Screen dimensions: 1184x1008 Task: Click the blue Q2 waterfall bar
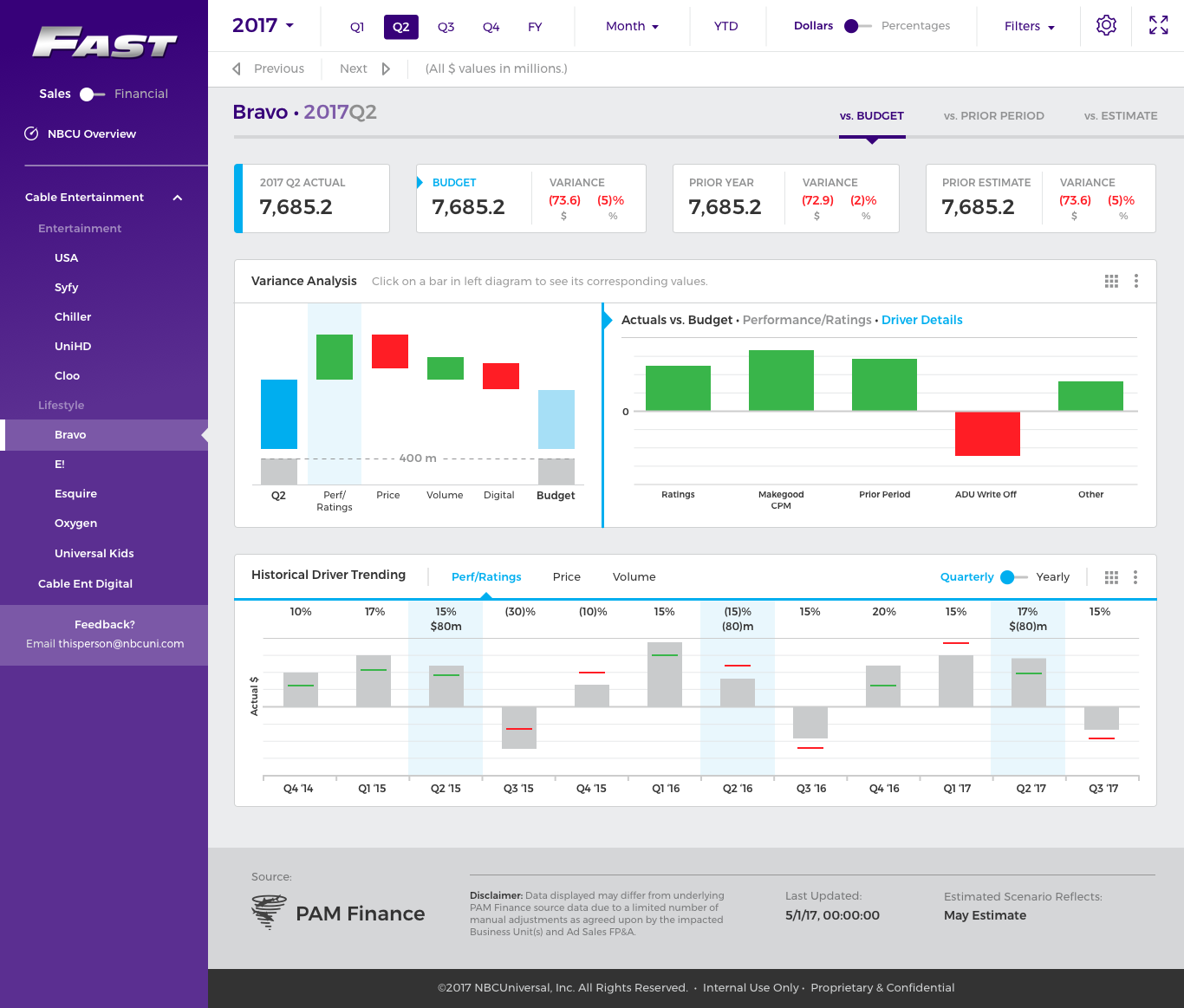click(x=279, y=414)
